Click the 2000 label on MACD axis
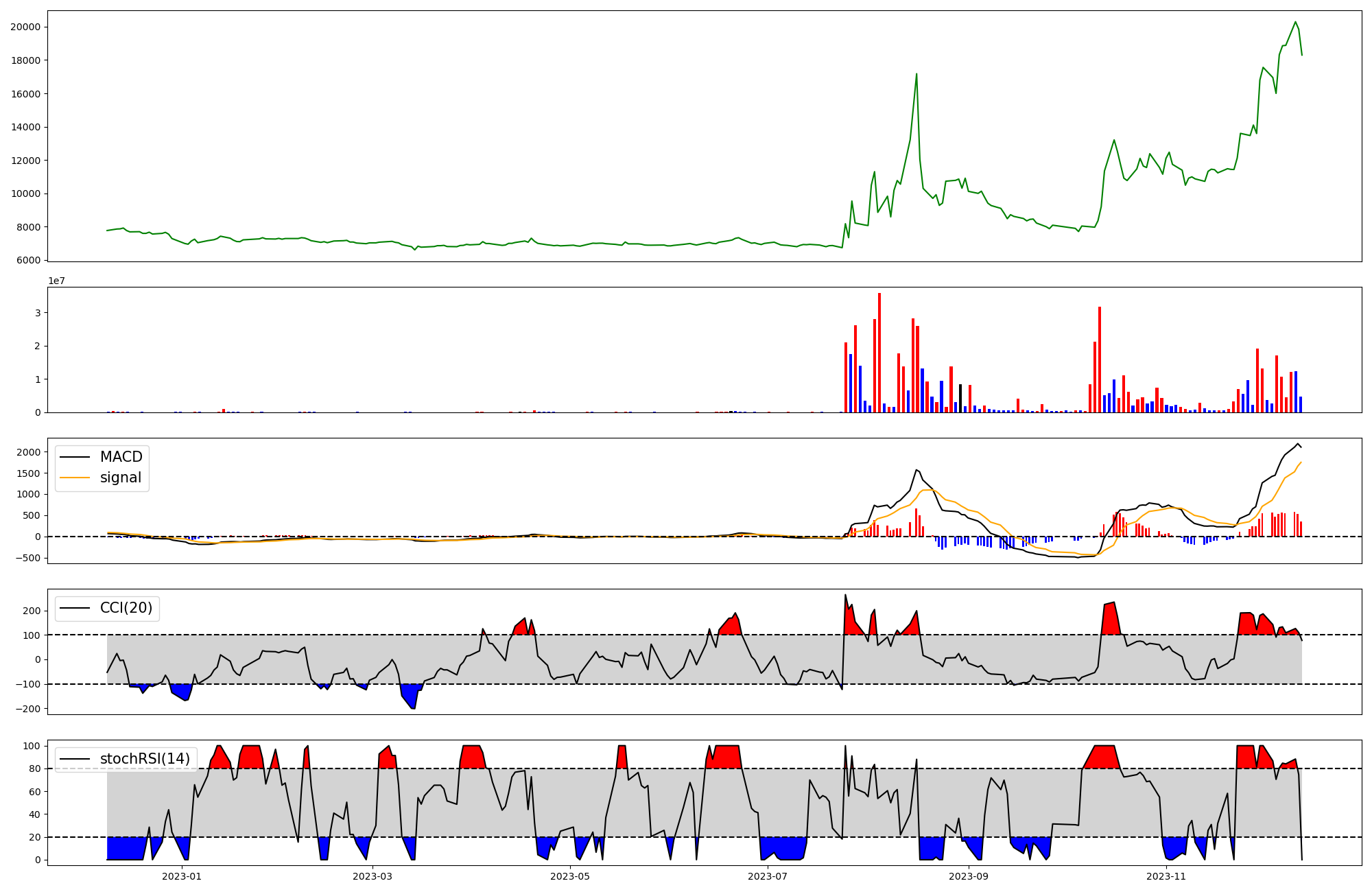Viewport: 1372px width, 892px height. 29,452
